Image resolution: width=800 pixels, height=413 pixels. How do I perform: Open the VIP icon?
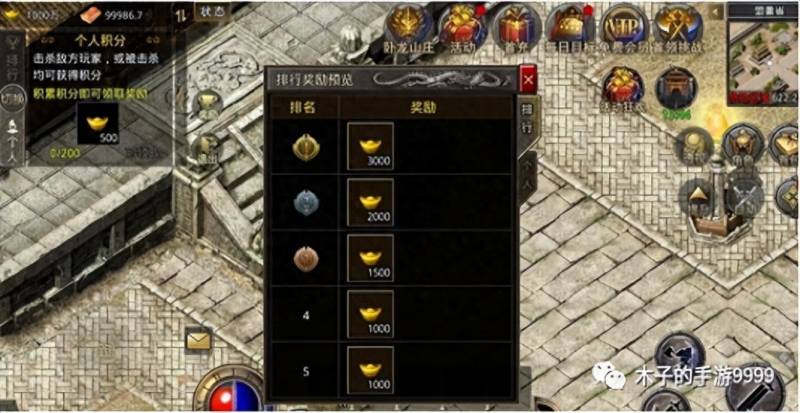click(623, 27)
